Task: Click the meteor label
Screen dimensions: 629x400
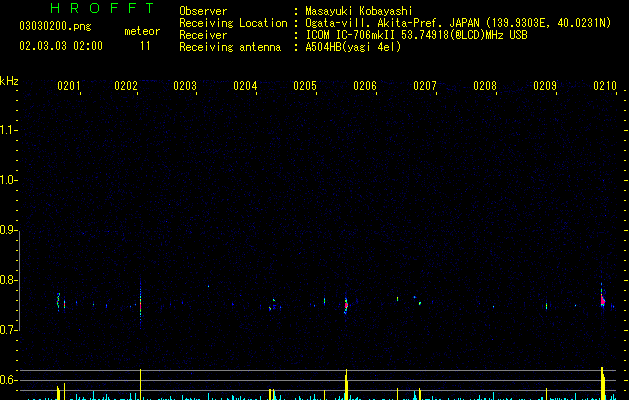Action: (142, 31)
